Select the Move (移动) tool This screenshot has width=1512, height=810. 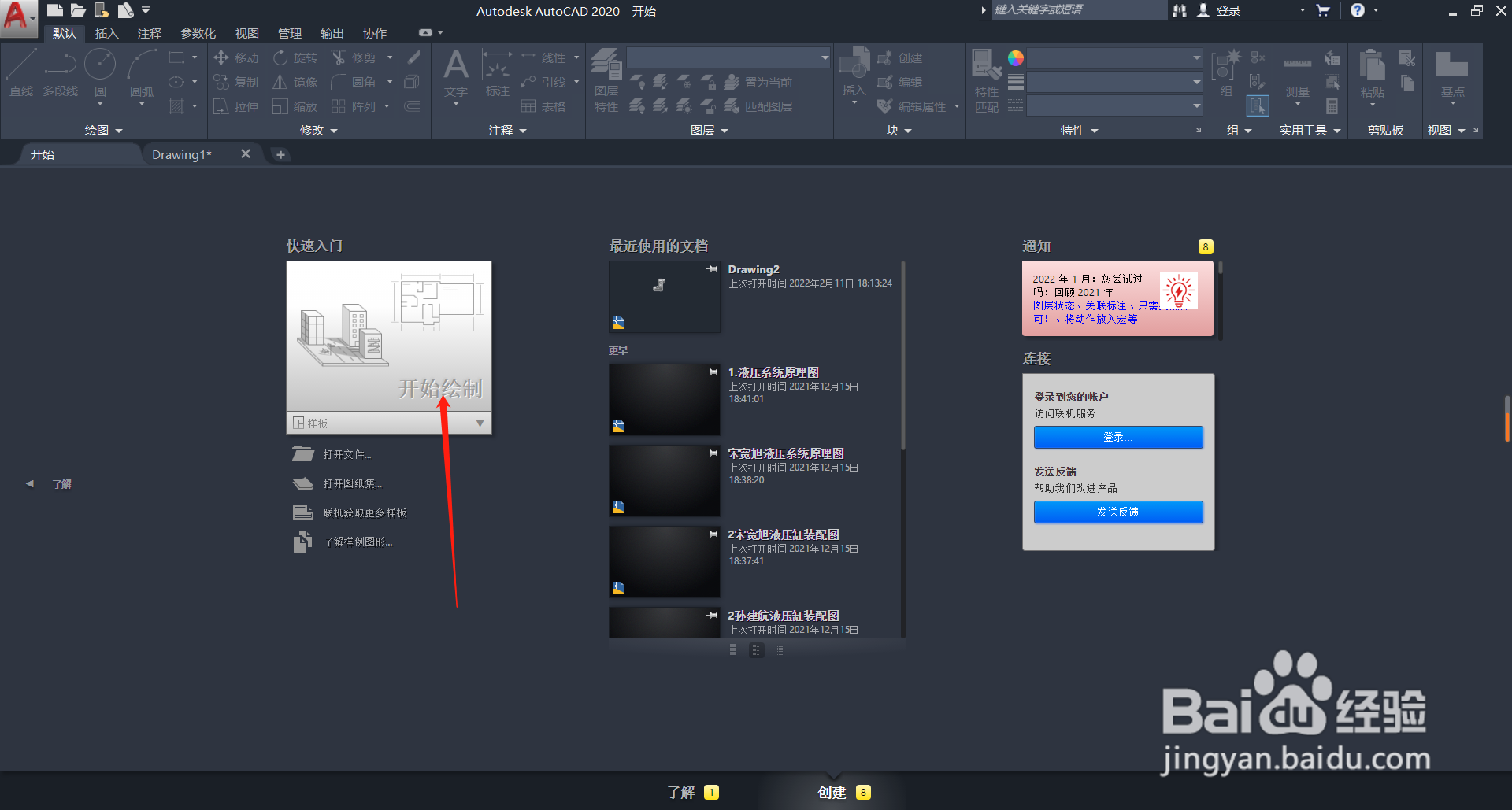(236, 58)
